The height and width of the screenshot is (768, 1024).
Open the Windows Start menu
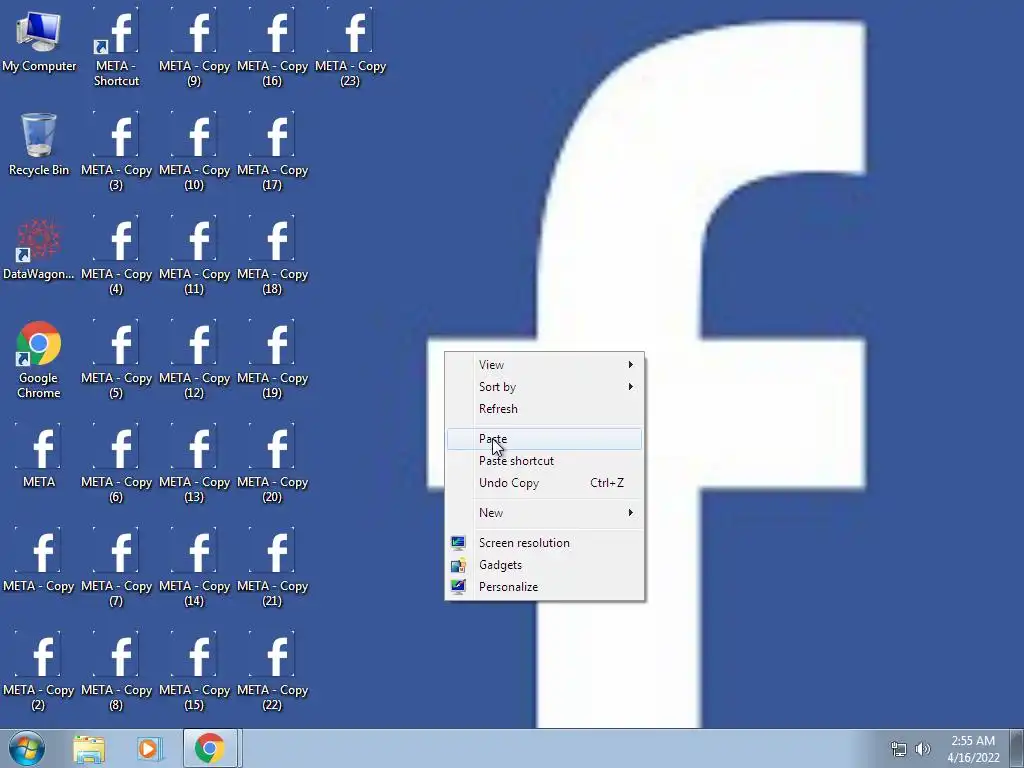point(27,748)
